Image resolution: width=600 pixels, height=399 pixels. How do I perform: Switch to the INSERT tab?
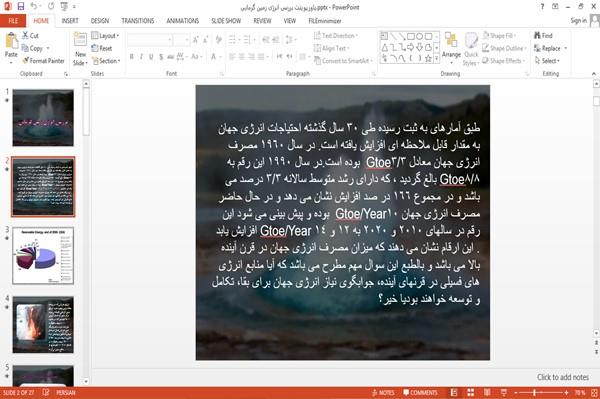tap(70, 21)
